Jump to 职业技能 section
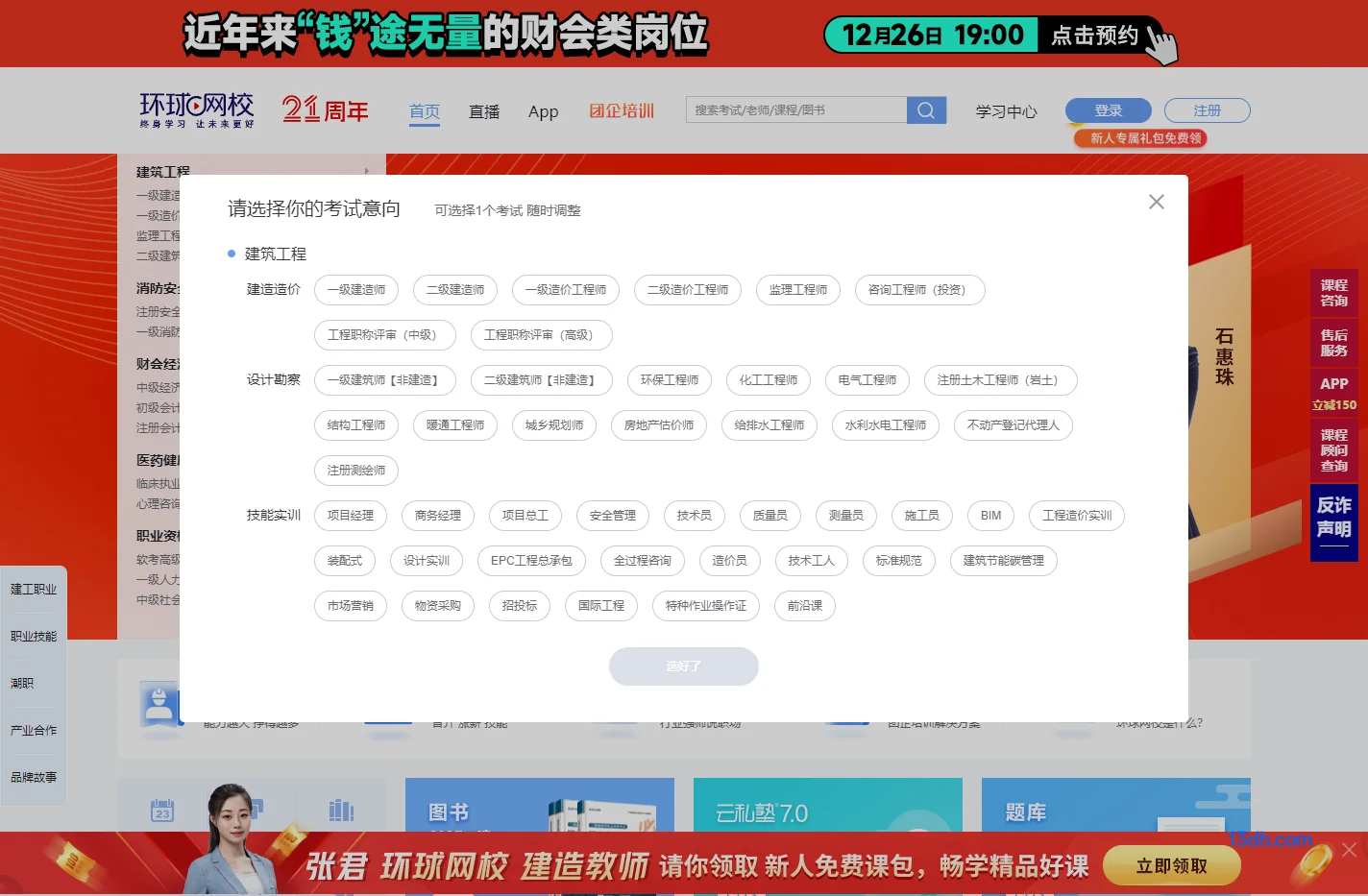The image size is (1368, 896). 34,636
